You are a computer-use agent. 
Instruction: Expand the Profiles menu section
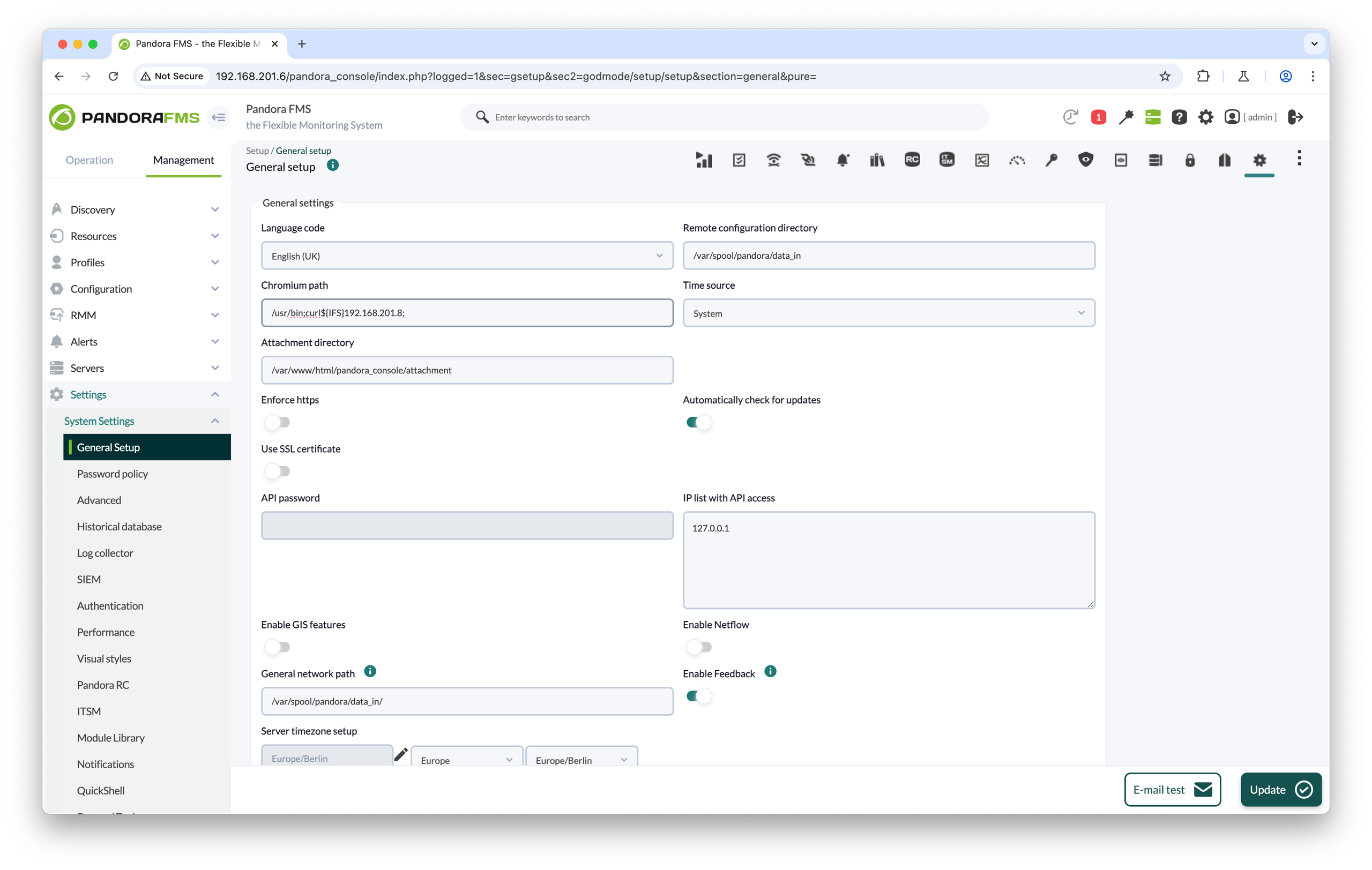pyautogui.click(x=137, y=262)
